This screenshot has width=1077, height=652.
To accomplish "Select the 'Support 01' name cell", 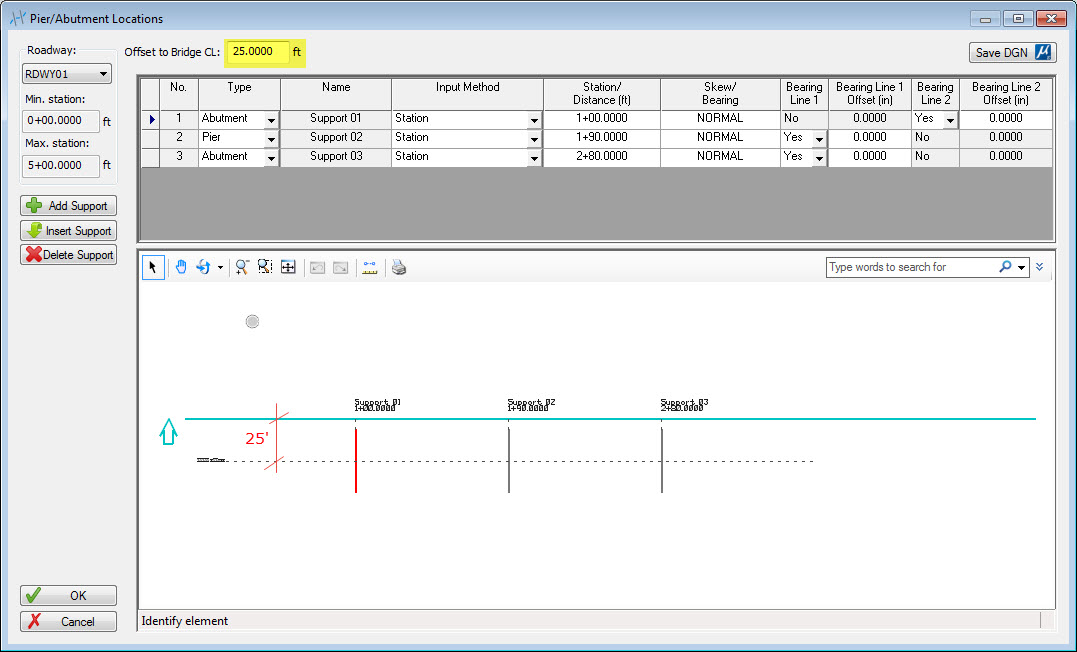I will coord(336,119).
